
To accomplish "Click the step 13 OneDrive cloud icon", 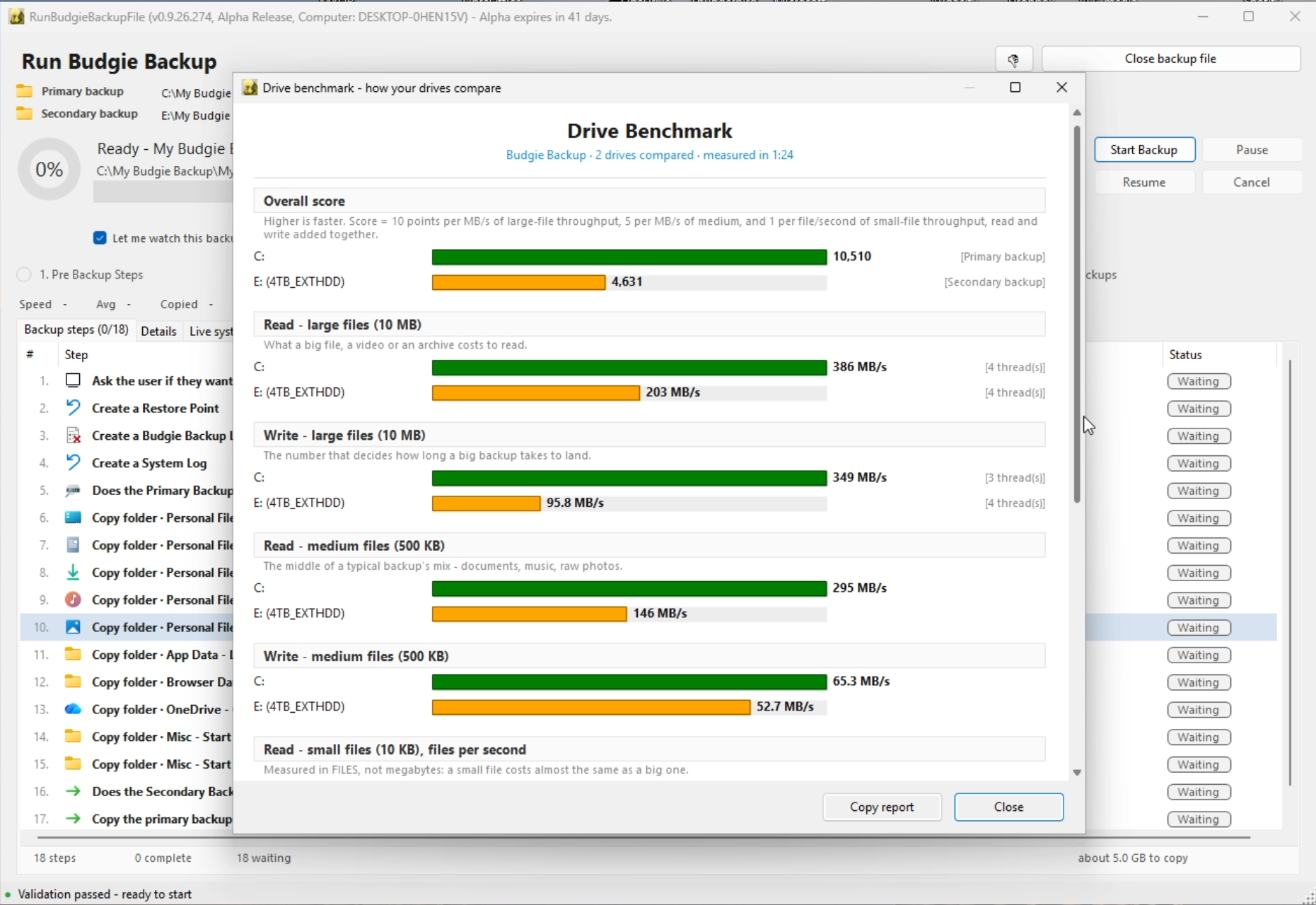I will (x=73, y=709).
